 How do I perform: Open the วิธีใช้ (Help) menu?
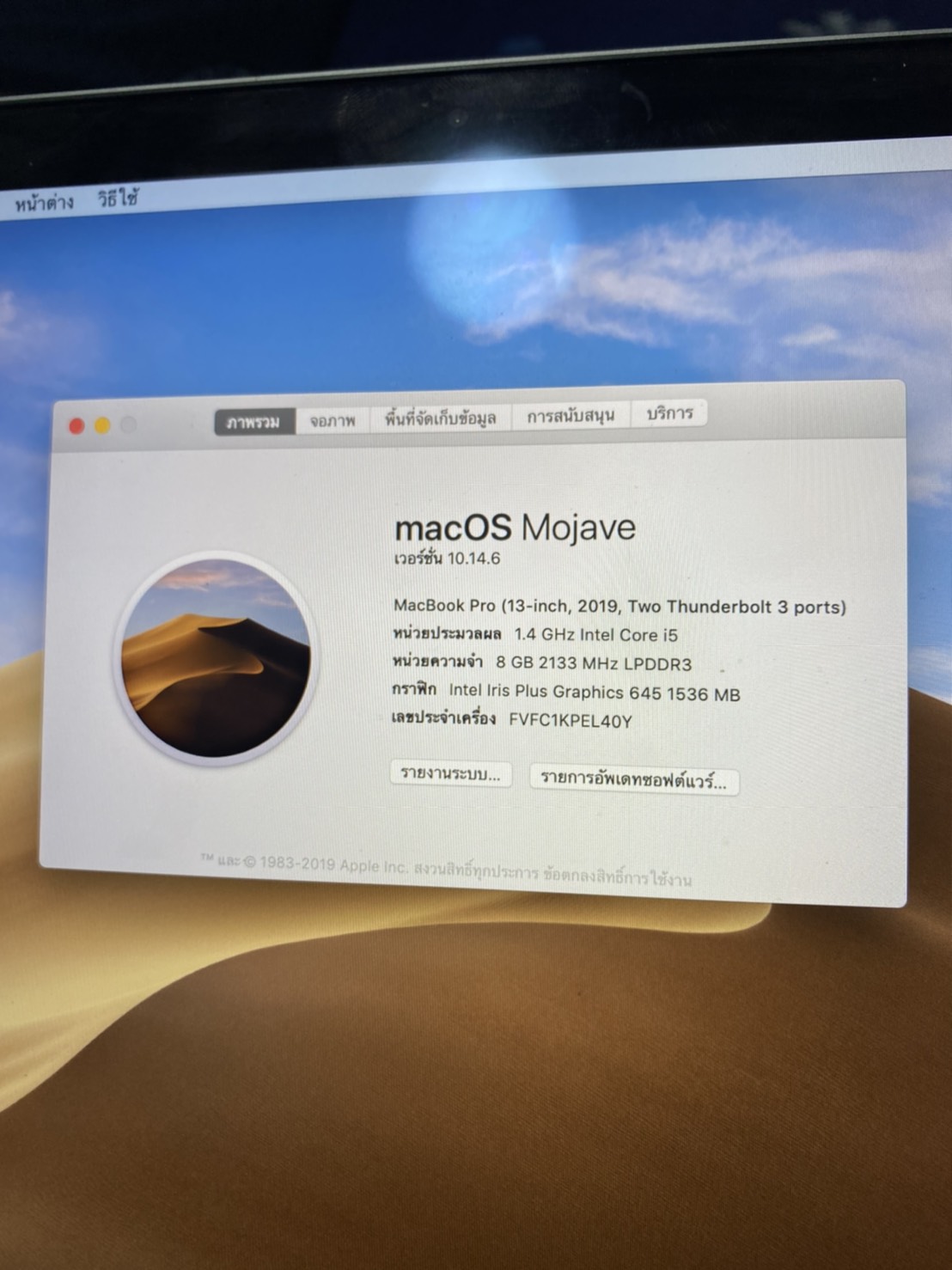[x=118, y=199]
